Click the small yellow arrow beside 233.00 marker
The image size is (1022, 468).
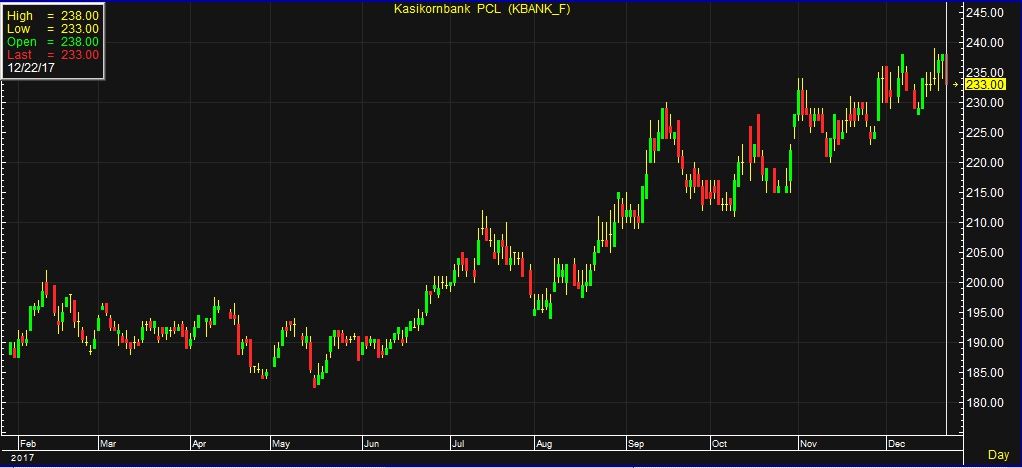pos(956,85)
